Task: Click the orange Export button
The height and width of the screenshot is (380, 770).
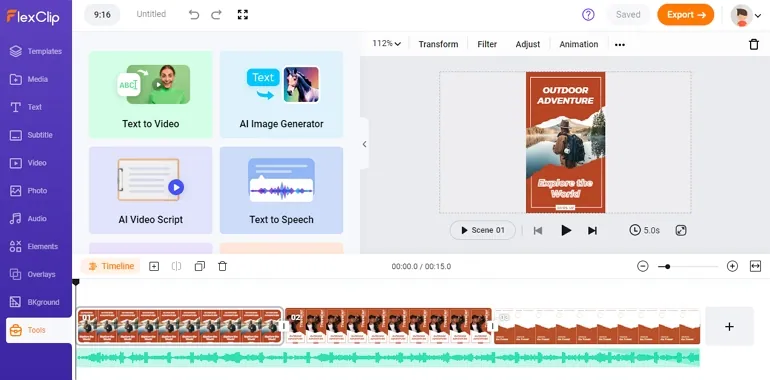Action: 686,15
